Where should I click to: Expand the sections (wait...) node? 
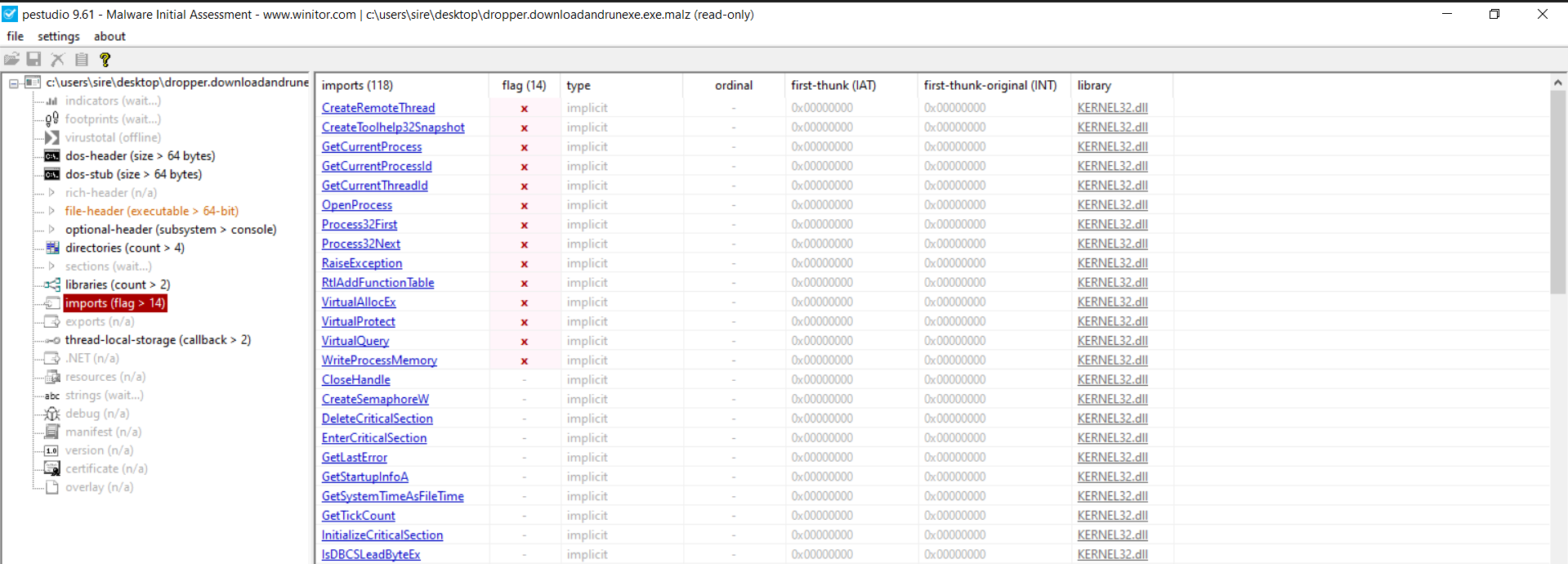51,266
